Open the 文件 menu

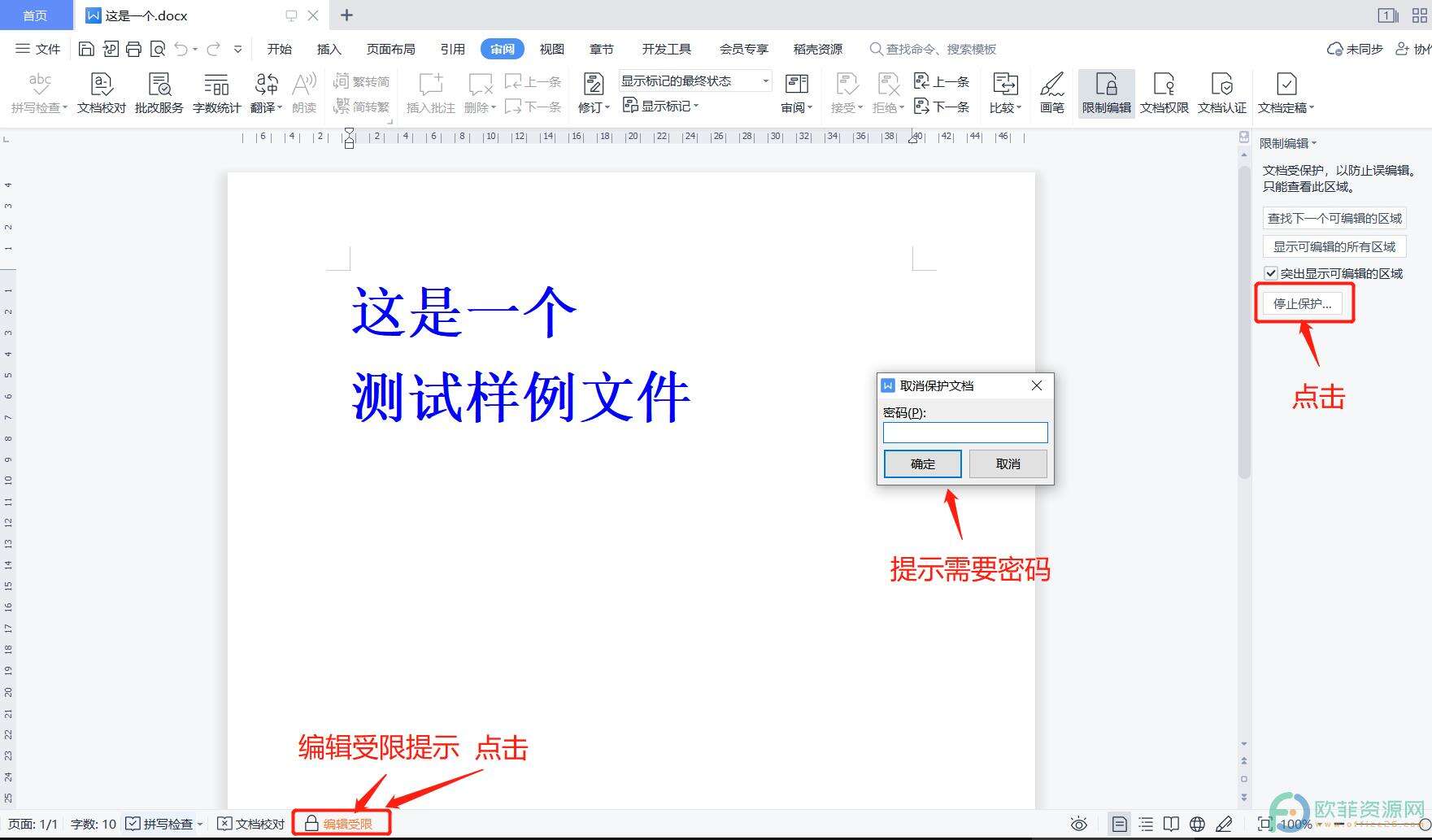pyautogui.click(x=38, y=49)
